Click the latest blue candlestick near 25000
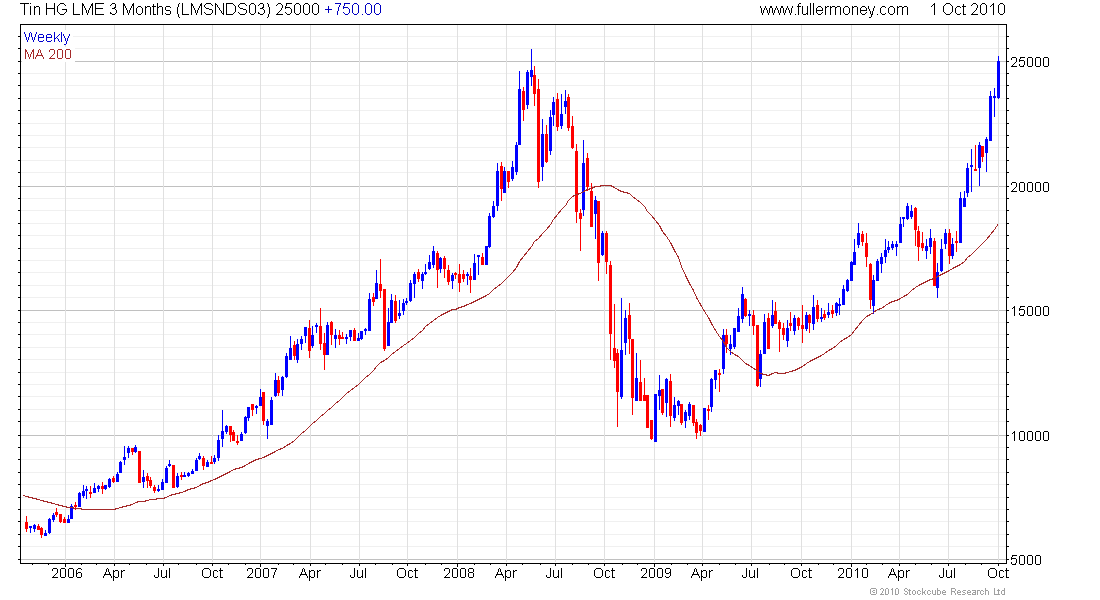Screen dimensions: 1100x600 [x=998, y=77]
